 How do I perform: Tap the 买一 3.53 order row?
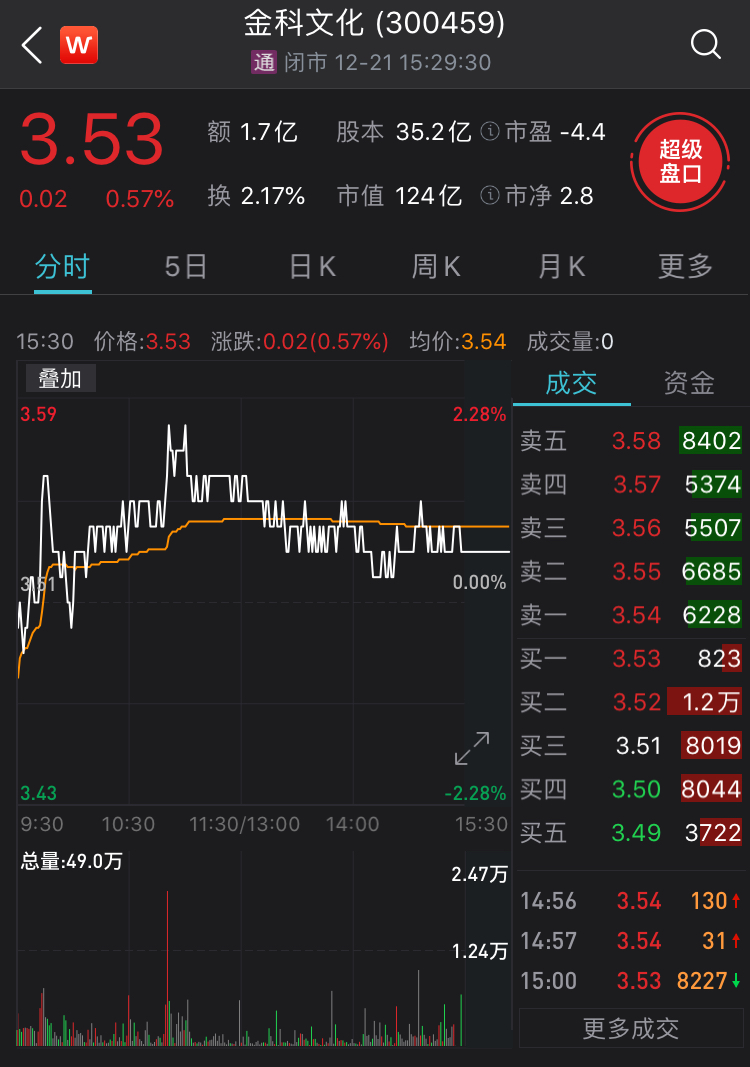click(x=631, y=659)
